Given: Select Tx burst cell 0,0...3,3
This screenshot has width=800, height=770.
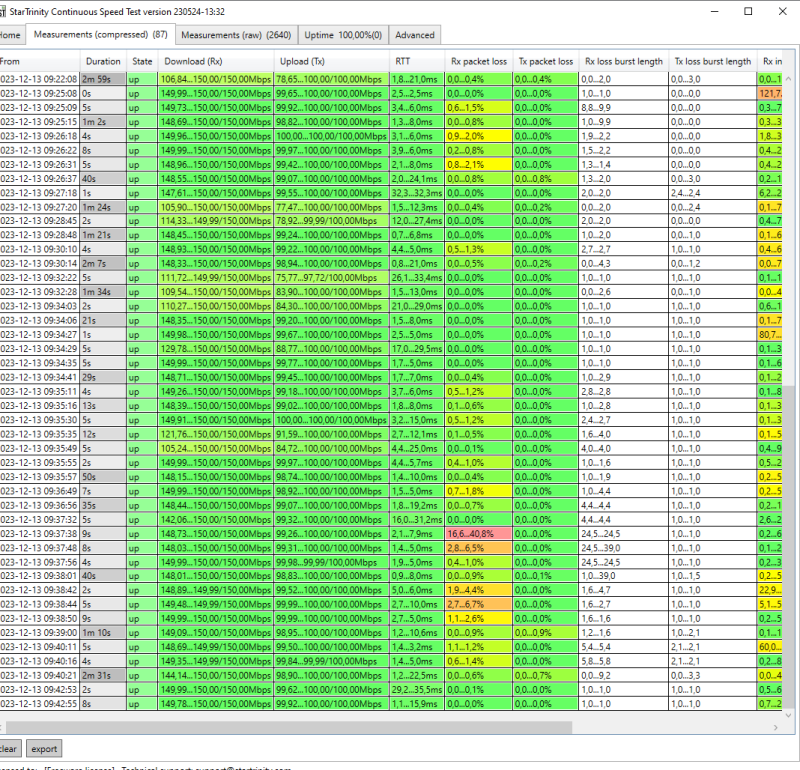Looking at the screenshot, I should pos(713,675).
